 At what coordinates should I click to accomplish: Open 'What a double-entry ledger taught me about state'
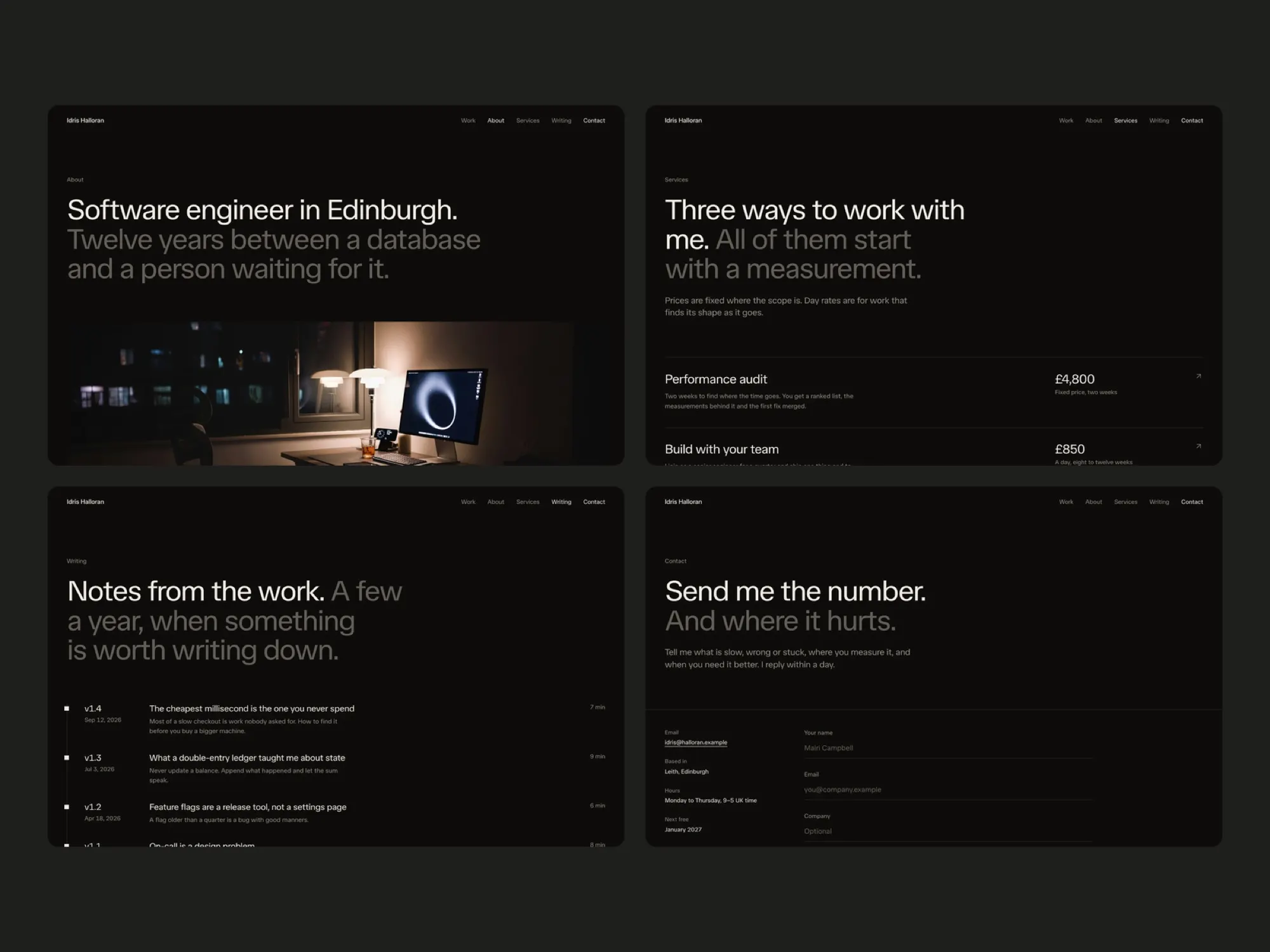pyautogui.click(x=247, y=758)
